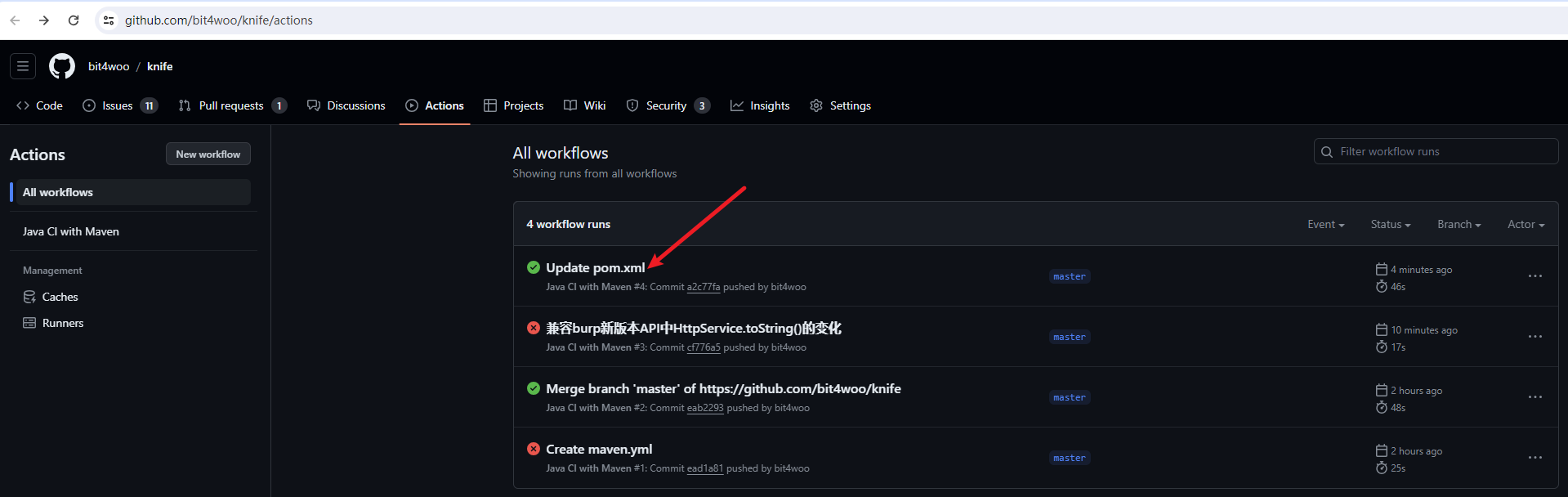This screenshot has height=497, width=1568.
Task: Click the '2 hours ago' time on Merge branch run
Action: coord(1417,391)
